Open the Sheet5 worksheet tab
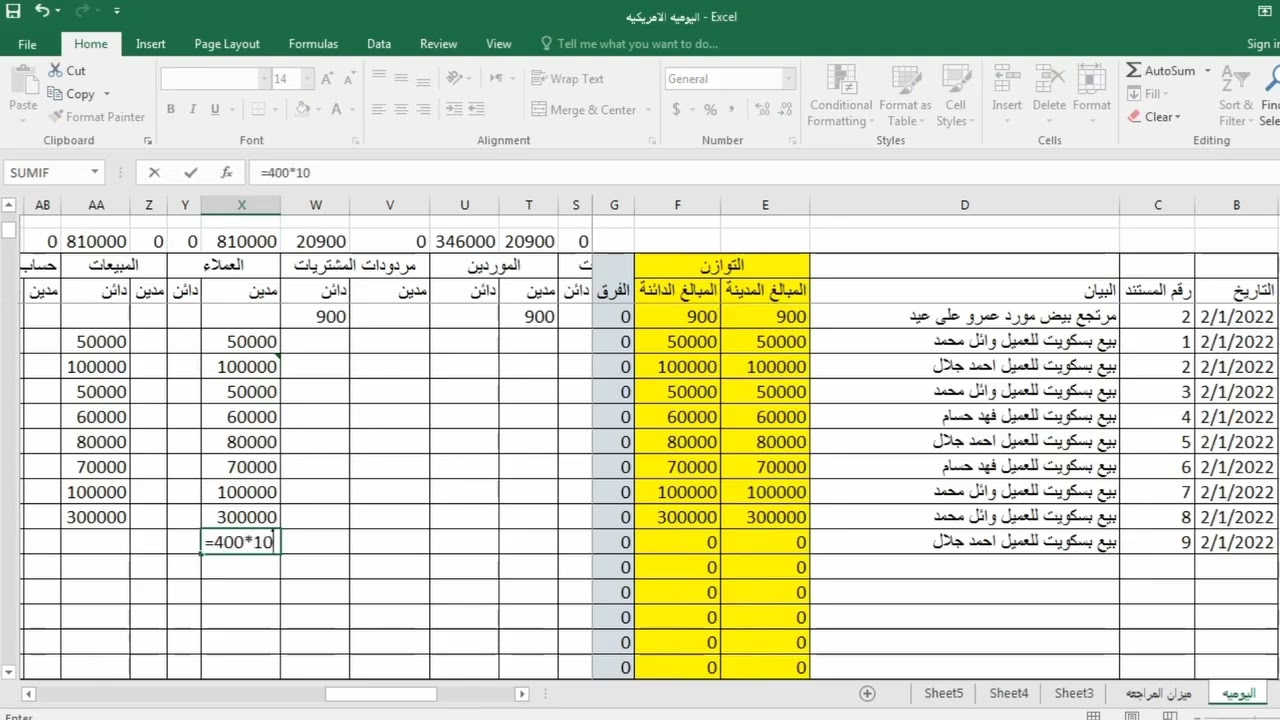Image resolution: width=1280 pixels, height=720 pixels. point(944,693)
